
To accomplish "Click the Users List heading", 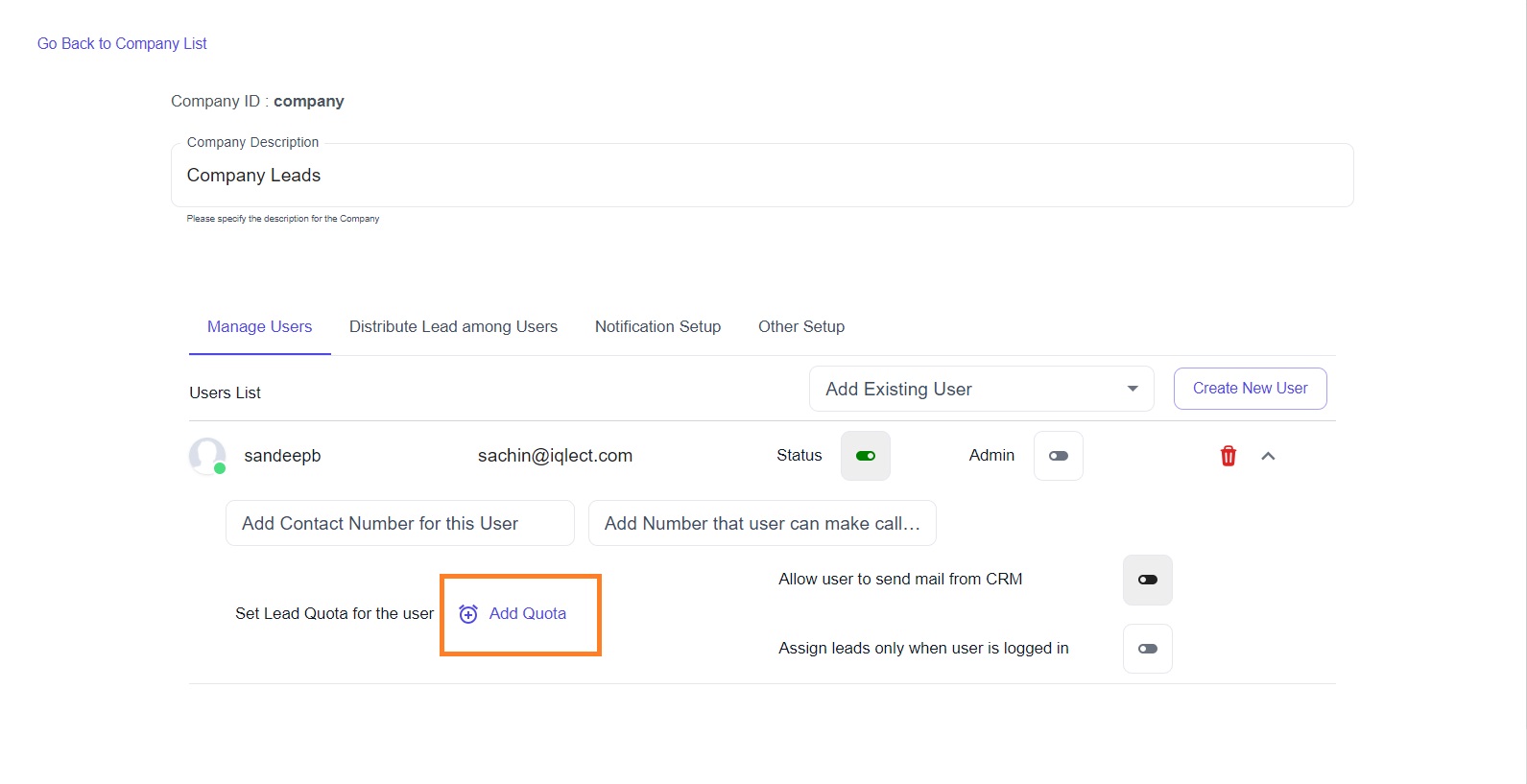I will (x=225, y=392).
